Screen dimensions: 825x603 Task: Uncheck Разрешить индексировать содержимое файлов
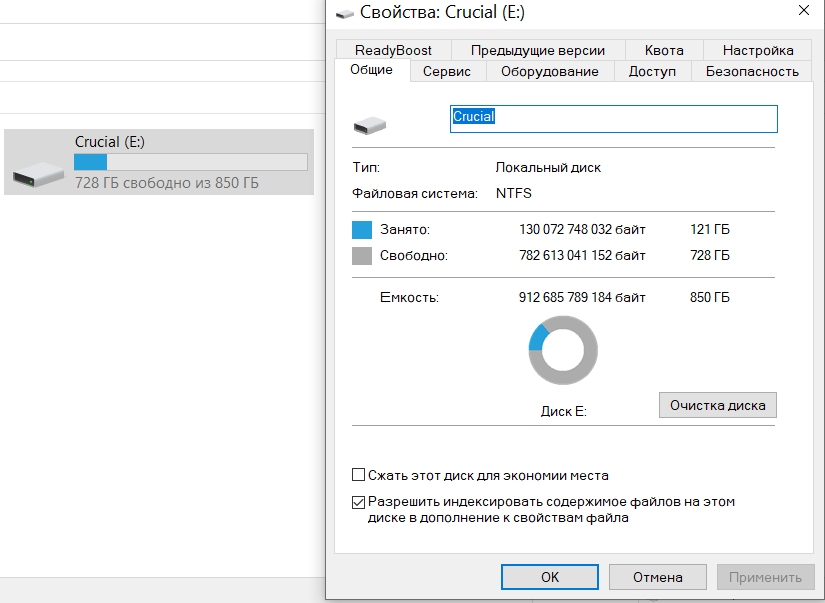pyautogui.click(x=358, y=502)
